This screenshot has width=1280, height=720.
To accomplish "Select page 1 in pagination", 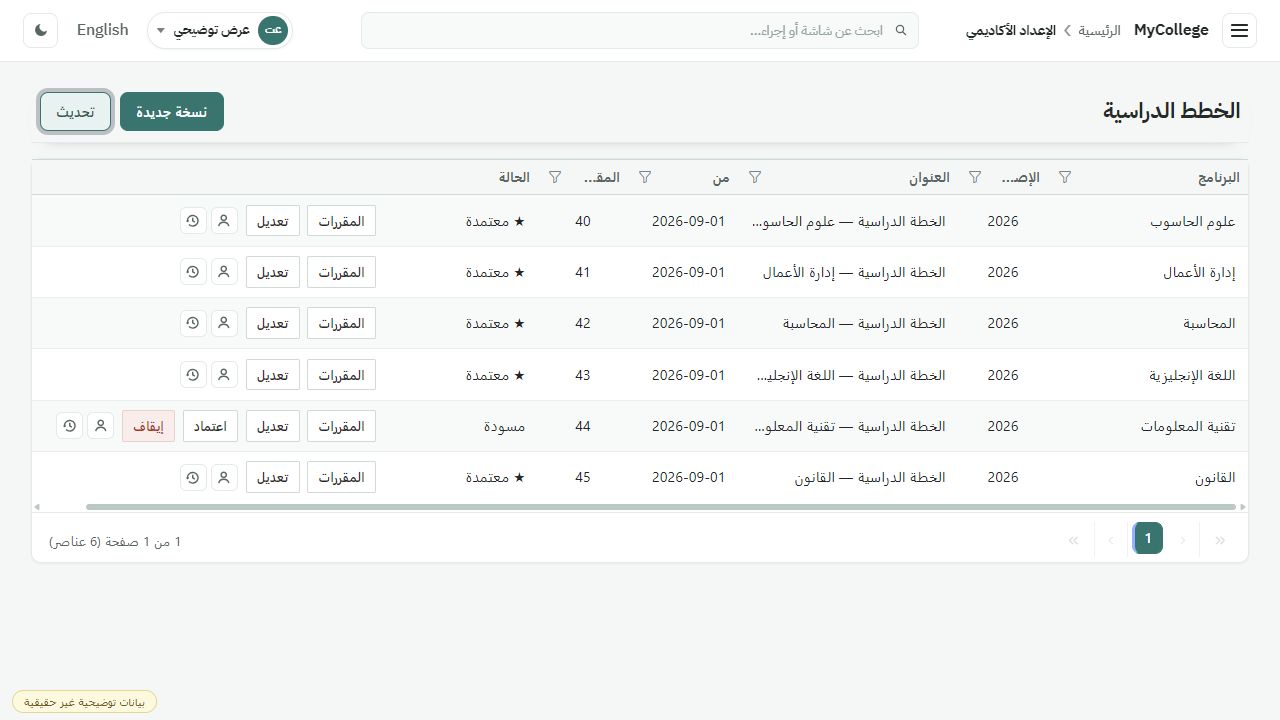I will pos(1148,539).
